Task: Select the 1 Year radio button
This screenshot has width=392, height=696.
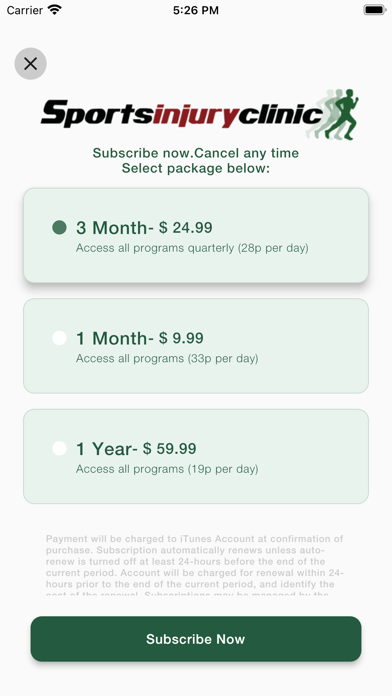Action: click(59, 448)
